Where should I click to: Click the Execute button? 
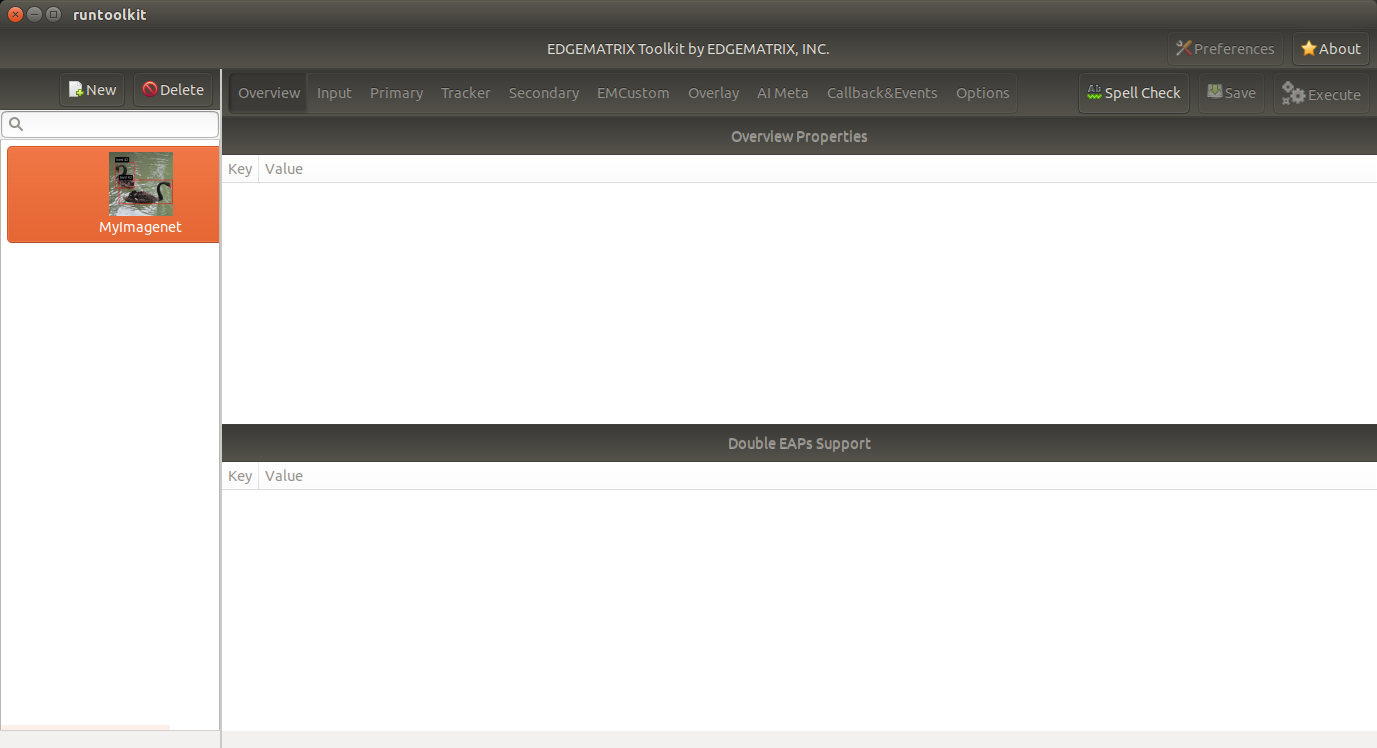coord(1321,94)
